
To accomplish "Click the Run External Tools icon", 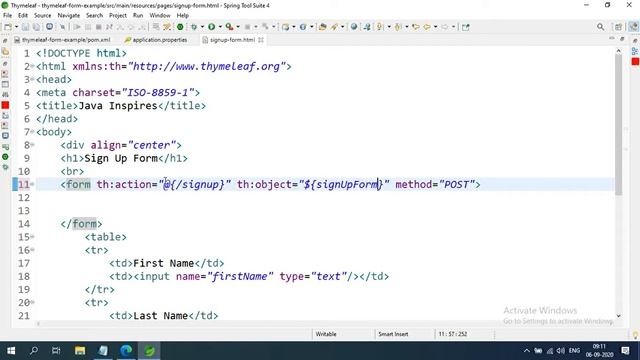I will pyautogui.click(x=229, y=27).
